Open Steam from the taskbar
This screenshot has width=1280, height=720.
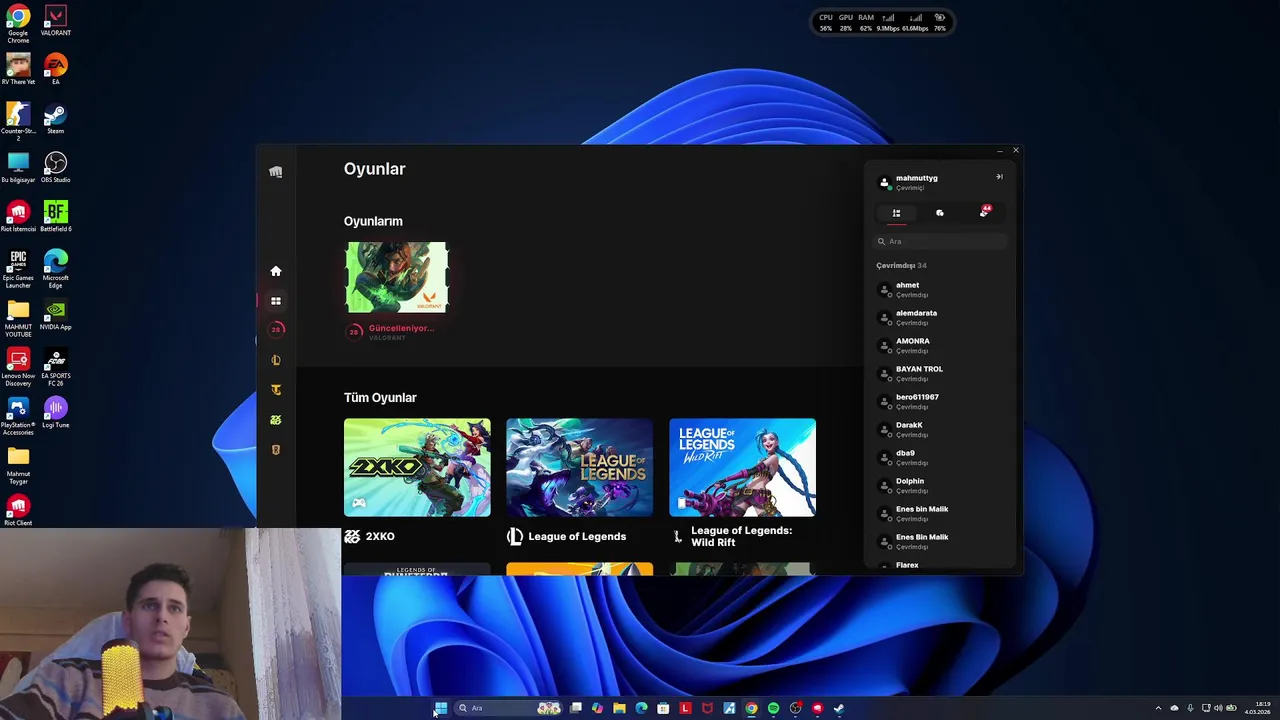click(x=839, y=708)
